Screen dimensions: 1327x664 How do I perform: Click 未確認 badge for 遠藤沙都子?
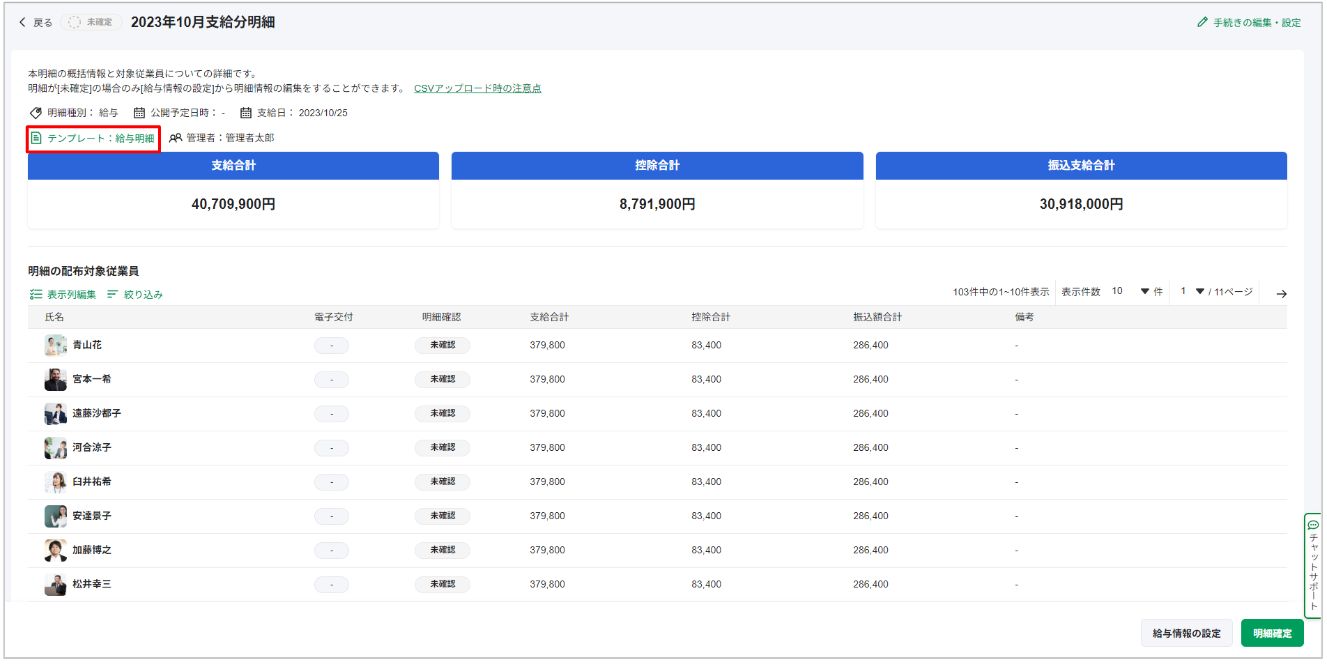point(442,414)
